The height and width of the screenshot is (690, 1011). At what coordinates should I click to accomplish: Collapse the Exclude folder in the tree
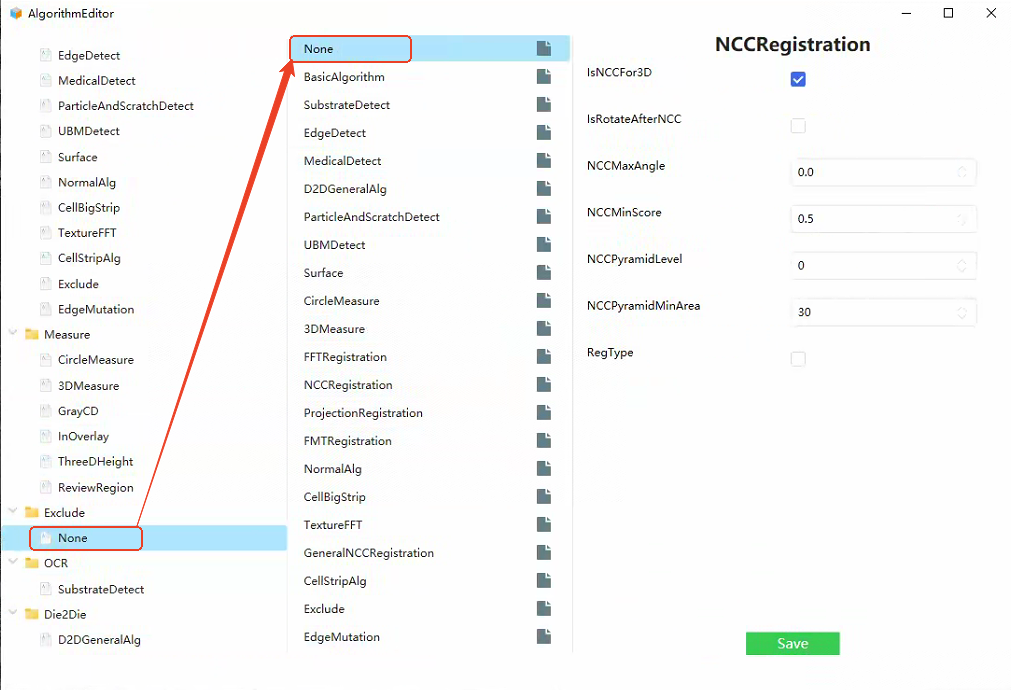tap(13, 511)
